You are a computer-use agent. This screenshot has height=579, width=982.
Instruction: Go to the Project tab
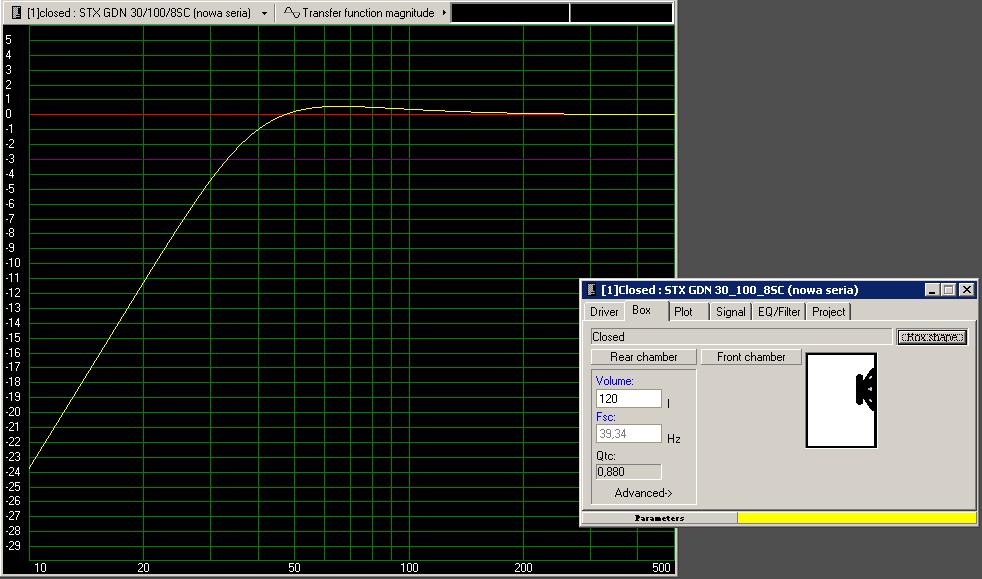[x=828, y=312]
